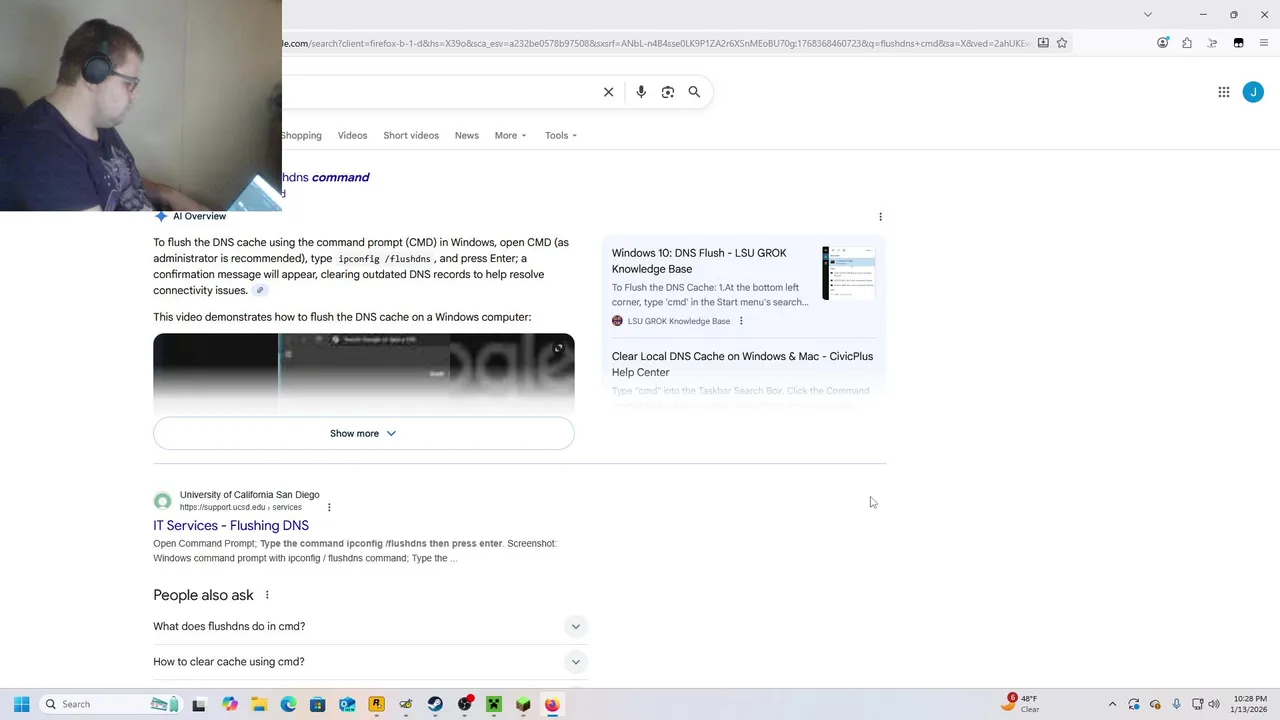
Task: Open 'Clear Local DNS Cache on Windows & Mac' source
Action: 742,364
